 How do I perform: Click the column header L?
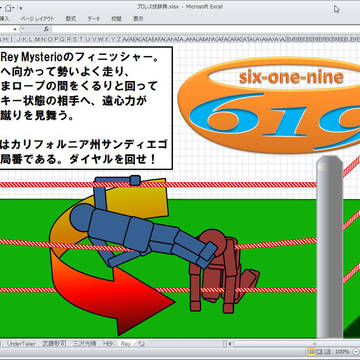30,39
